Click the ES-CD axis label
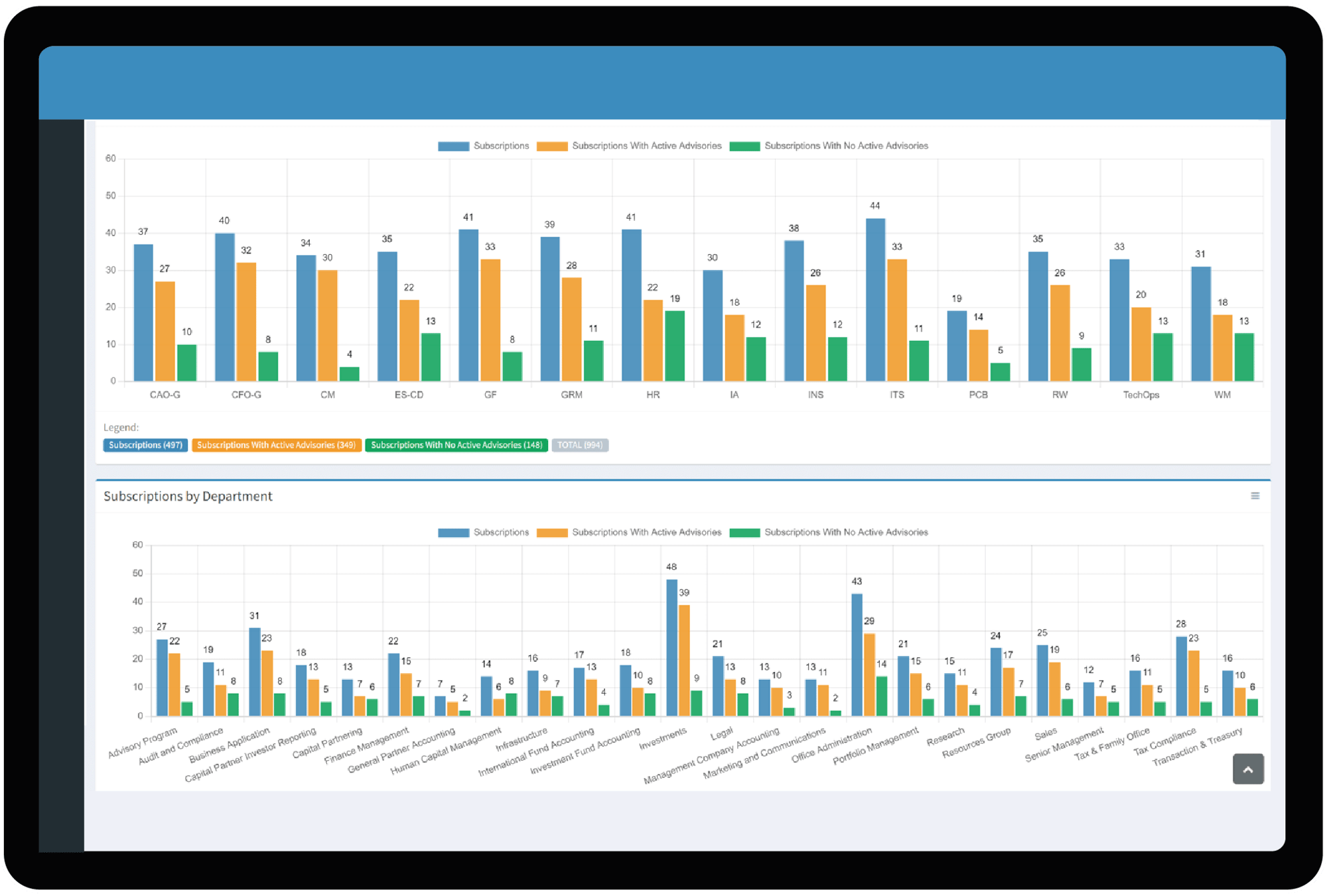 [x=409, y=395]
